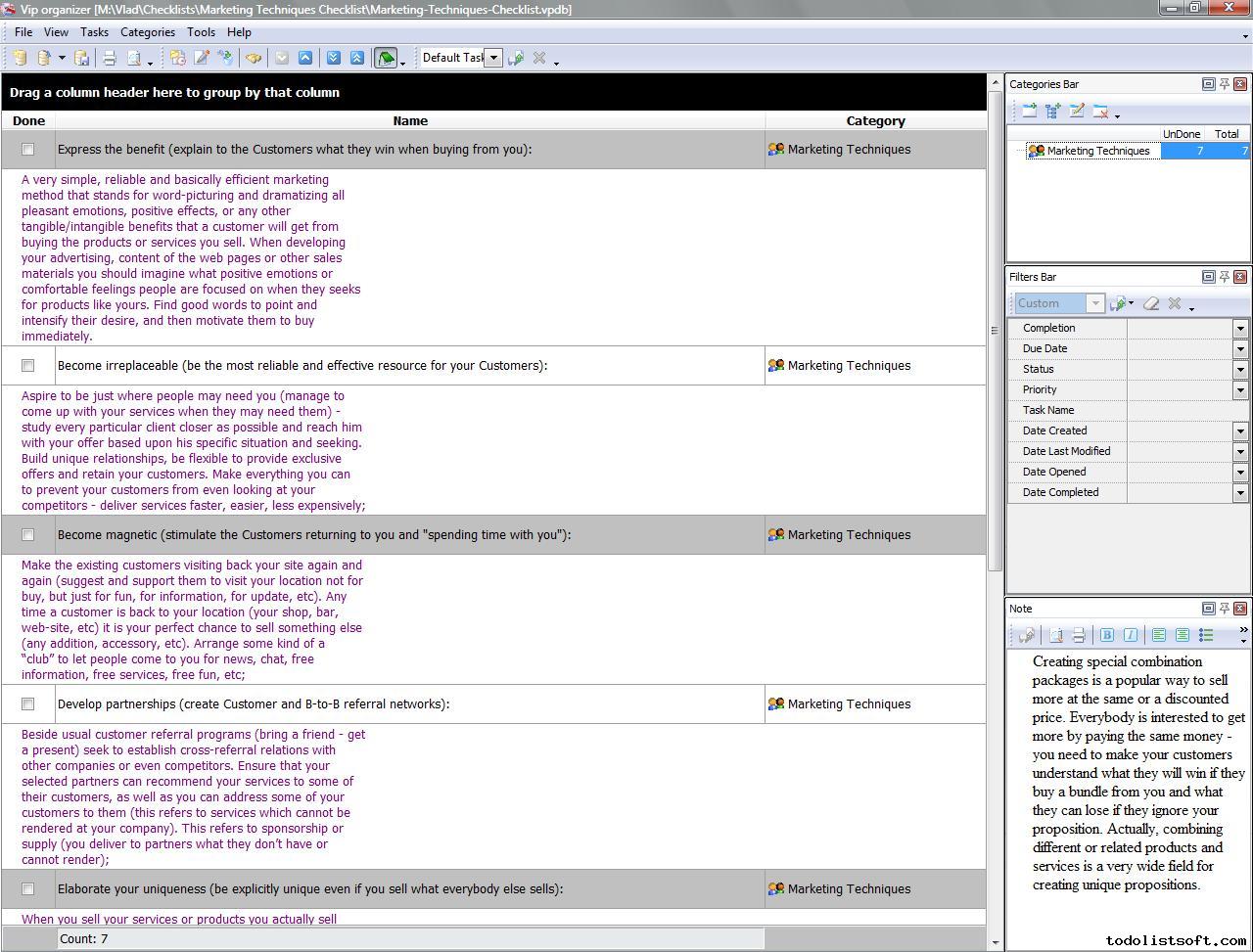Mark 'Become magnetic' task as done
This screenshot has height=952, width=1253.
pos(28,535)
